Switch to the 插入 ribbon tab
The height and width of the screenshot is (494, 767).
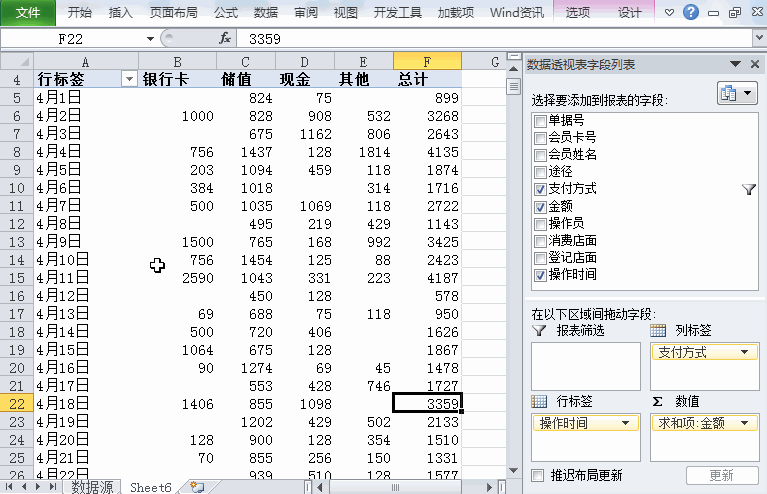coord(120,13)
